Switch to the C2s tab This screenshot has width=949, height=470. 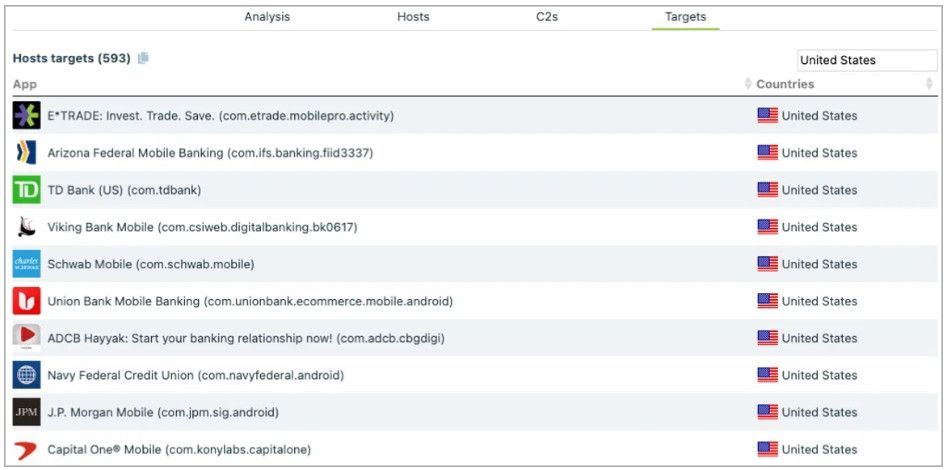(547, 17)
